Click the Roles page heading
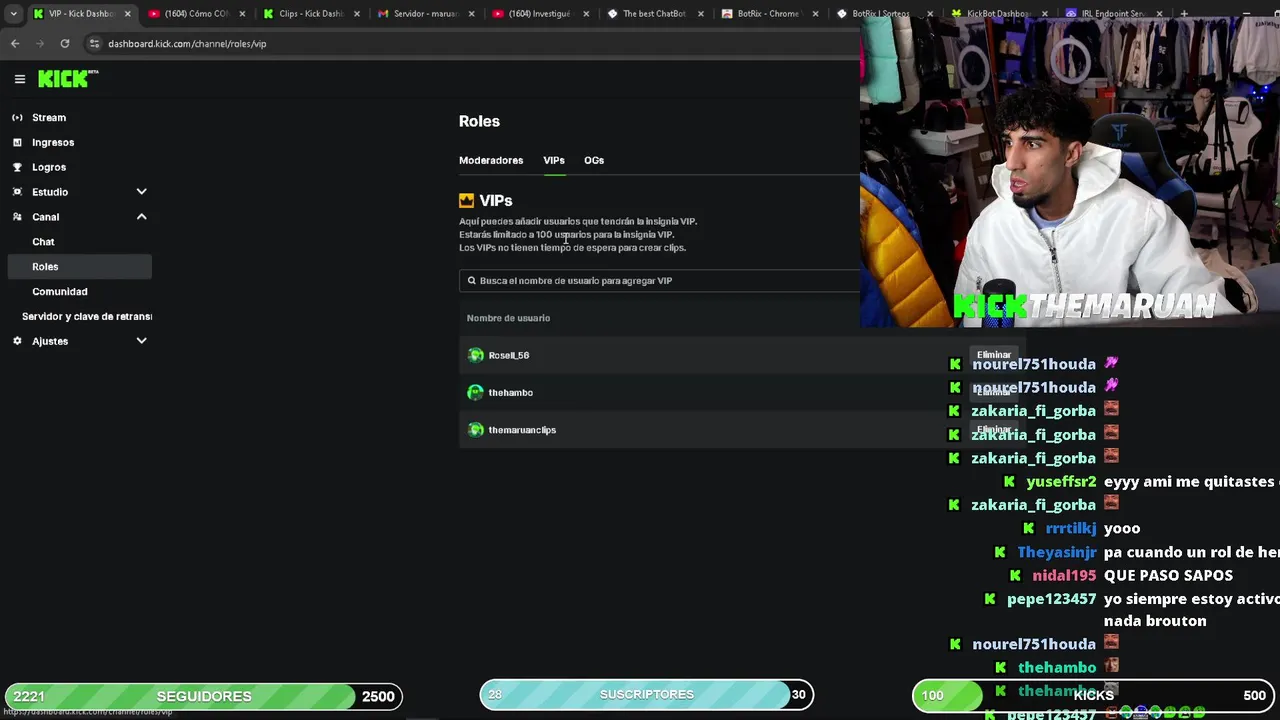Viewport: 1280px width, 720px height. [479, 121]
